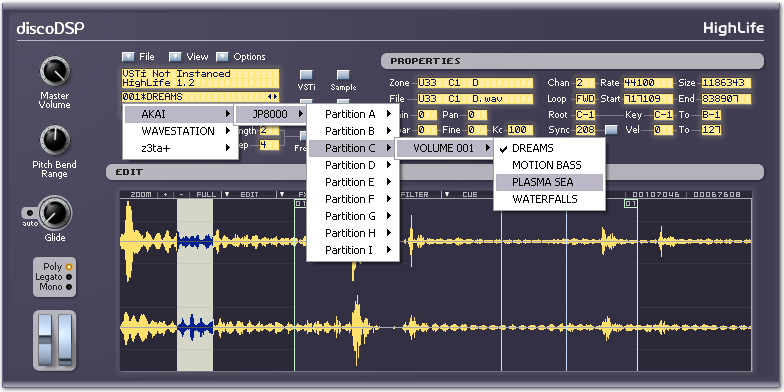Click the Pan value field

click(x=478, y=115)
